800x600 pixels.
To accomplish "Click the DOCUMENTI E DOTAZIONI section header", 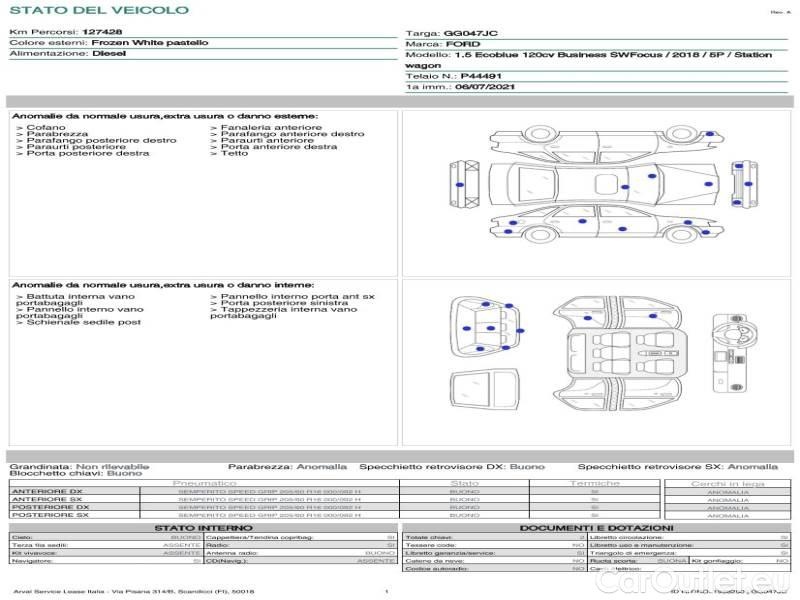I will [595, 528].
